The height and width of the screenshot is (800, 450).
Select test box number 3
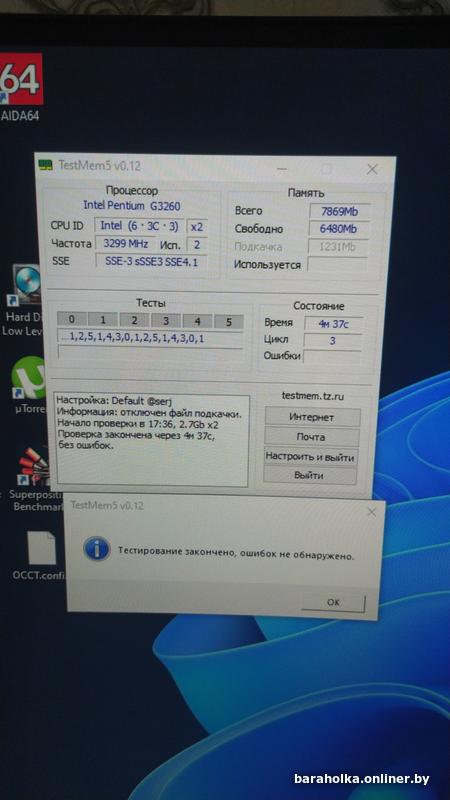point(165,321)
